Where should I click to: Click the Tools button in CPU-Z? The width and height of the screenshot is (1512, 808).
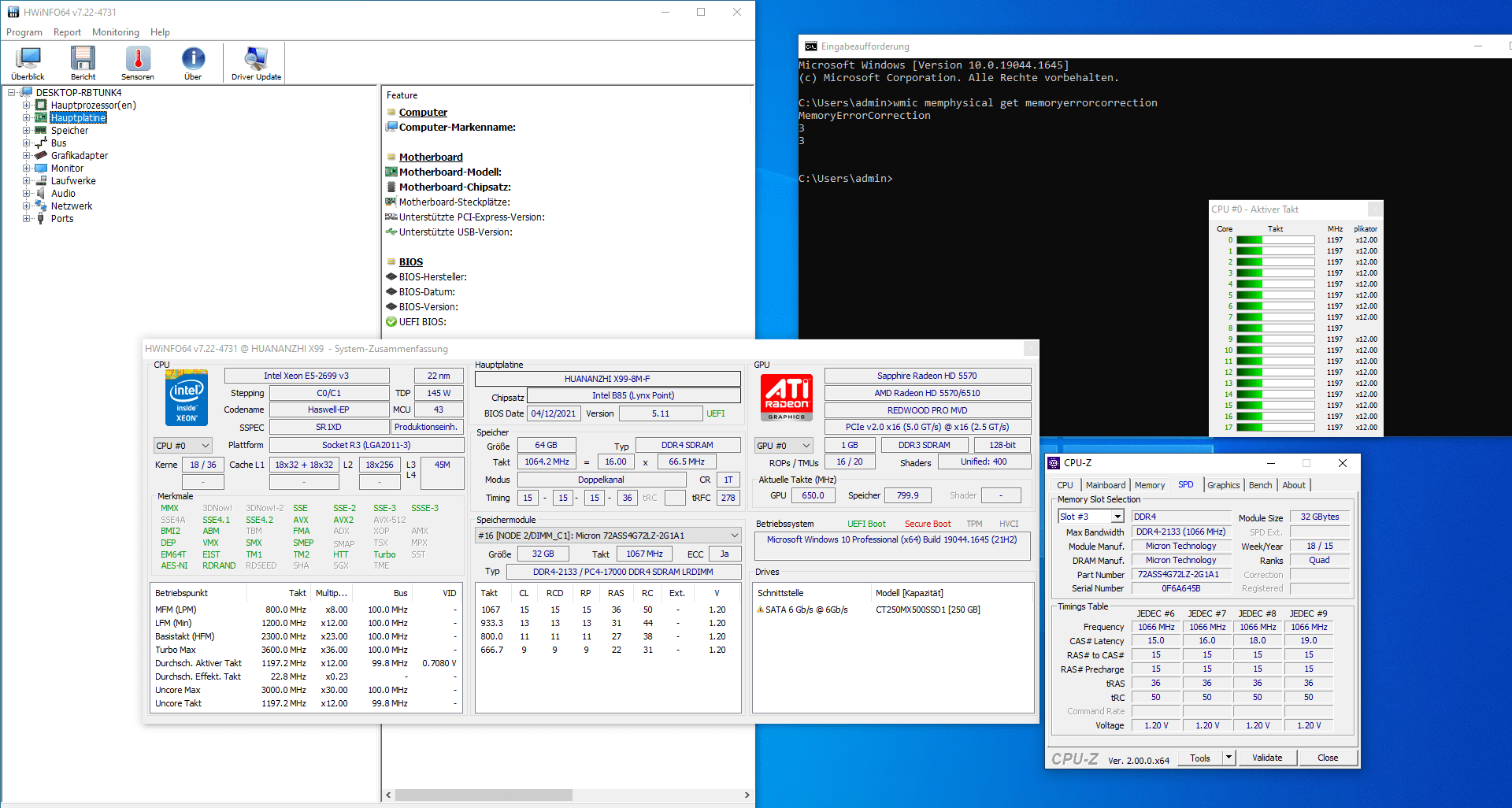(x=1200, y=758)
